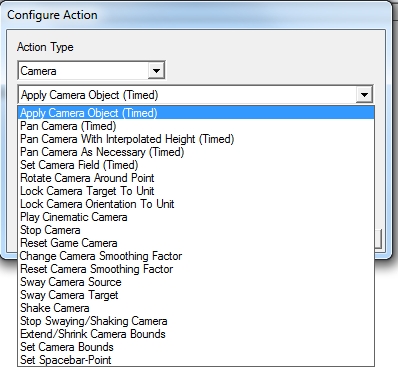Open the Camera action type dropdown arrow

[x=156, y=71]
